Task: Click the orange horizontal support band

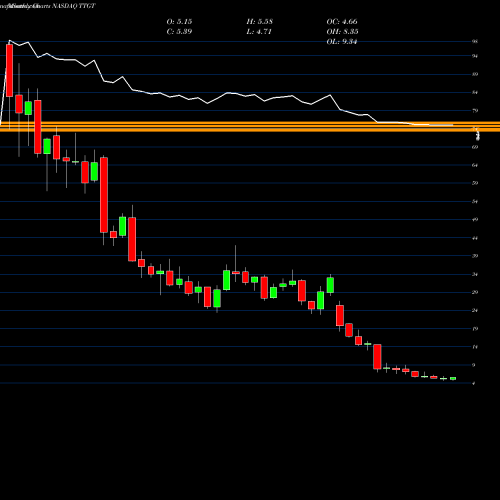Action: click(x=250, y=127)
